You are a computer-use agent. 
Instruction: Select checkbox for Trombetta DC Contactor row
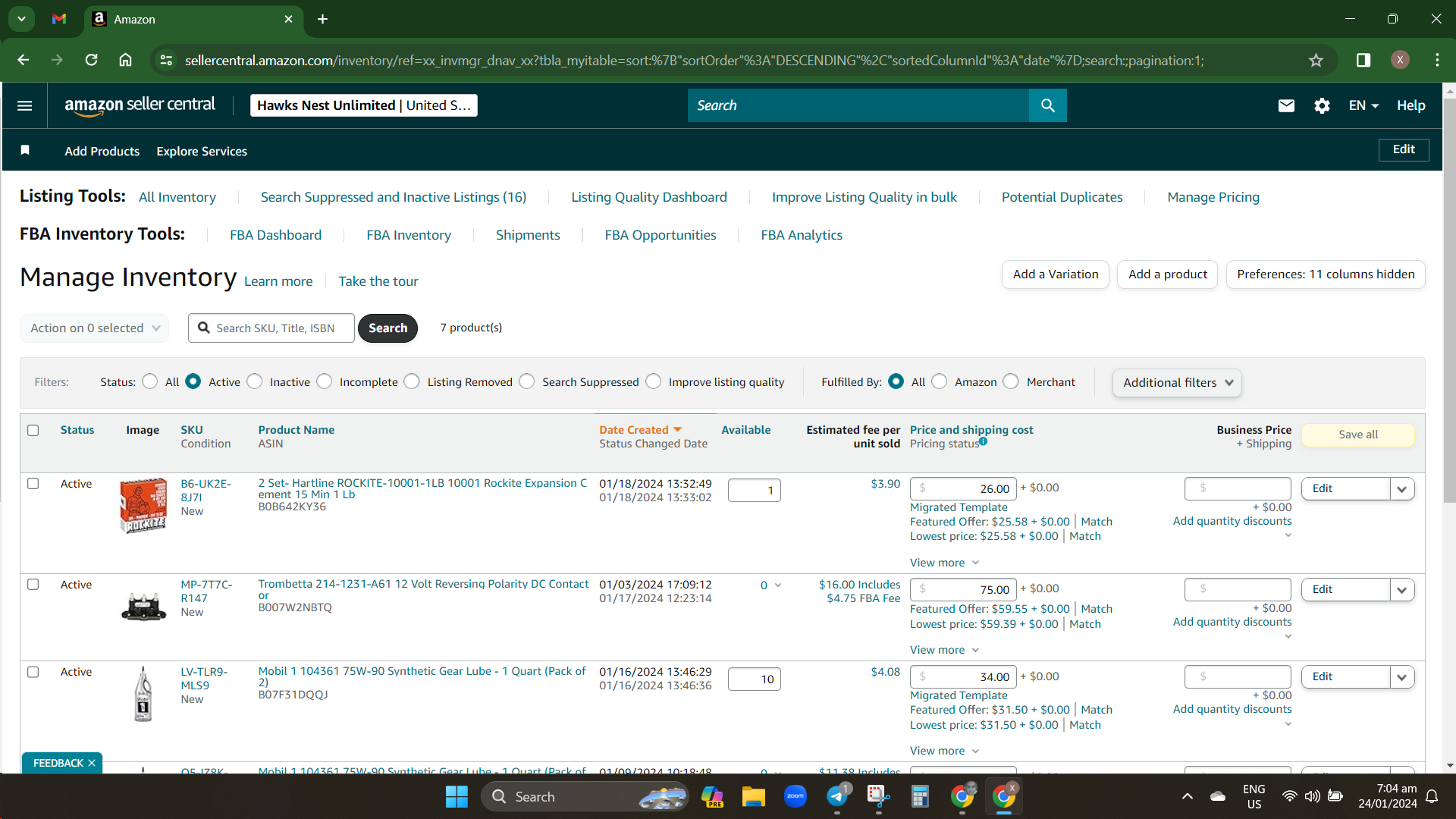33,584
